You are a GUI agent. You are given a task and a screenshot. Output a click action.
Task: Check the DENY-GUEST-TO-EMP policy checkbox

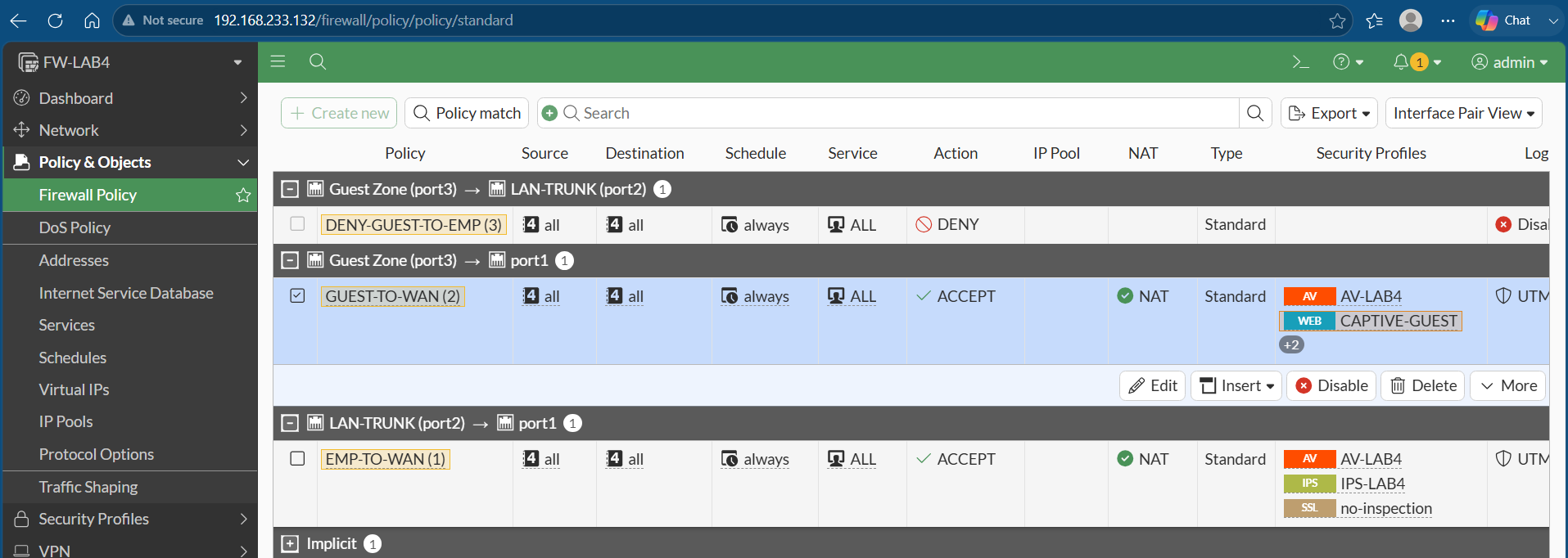coord(297,223)
